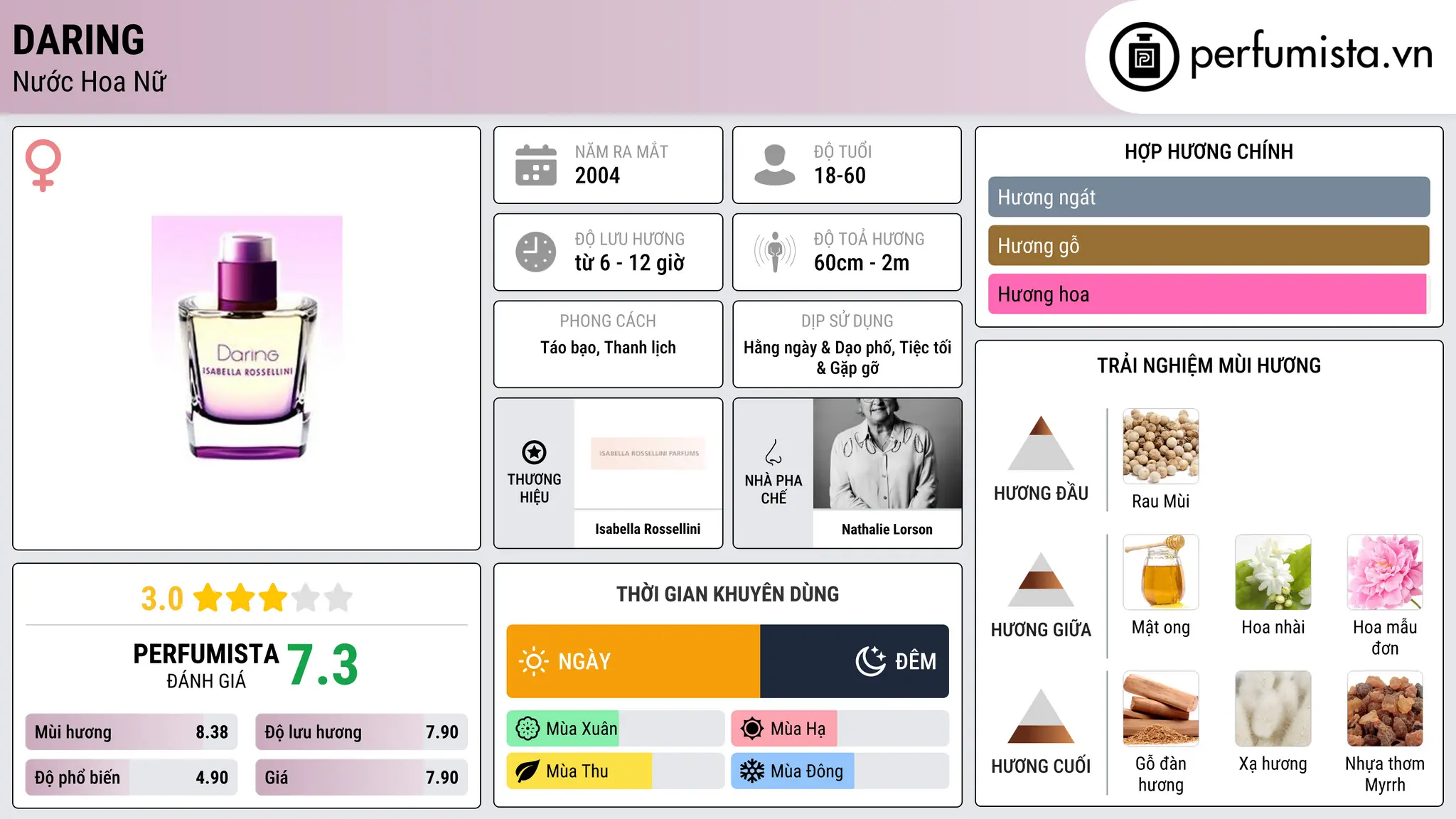The height and width of the screenshot is (819, 1456).
Task: Select the Hương hoa accord bar
Action: [x=1209, y=294]
